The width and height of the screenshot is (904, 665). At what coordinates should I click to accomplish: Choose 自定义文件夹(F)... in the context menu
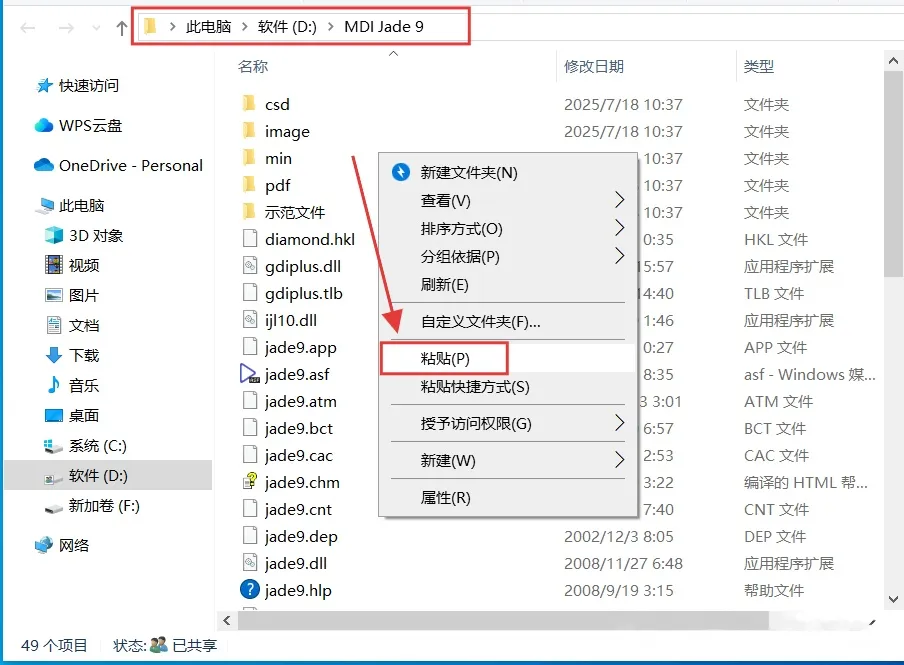coord(508,321)
